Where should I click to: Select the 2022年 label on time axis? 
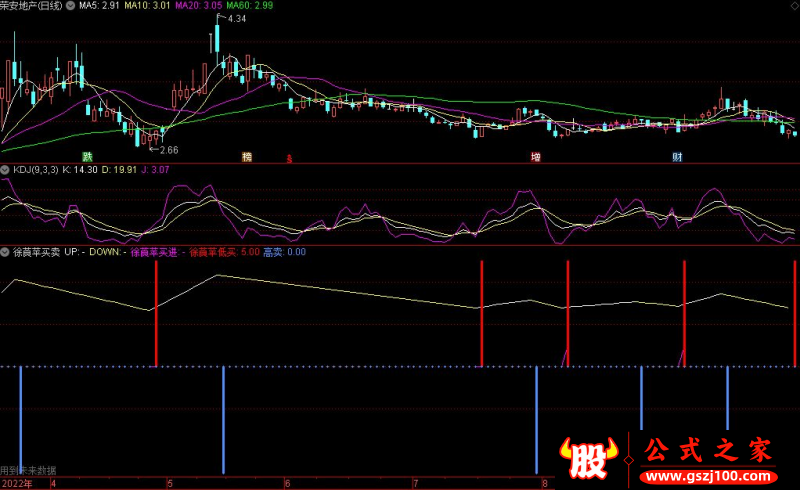(17, 483)
